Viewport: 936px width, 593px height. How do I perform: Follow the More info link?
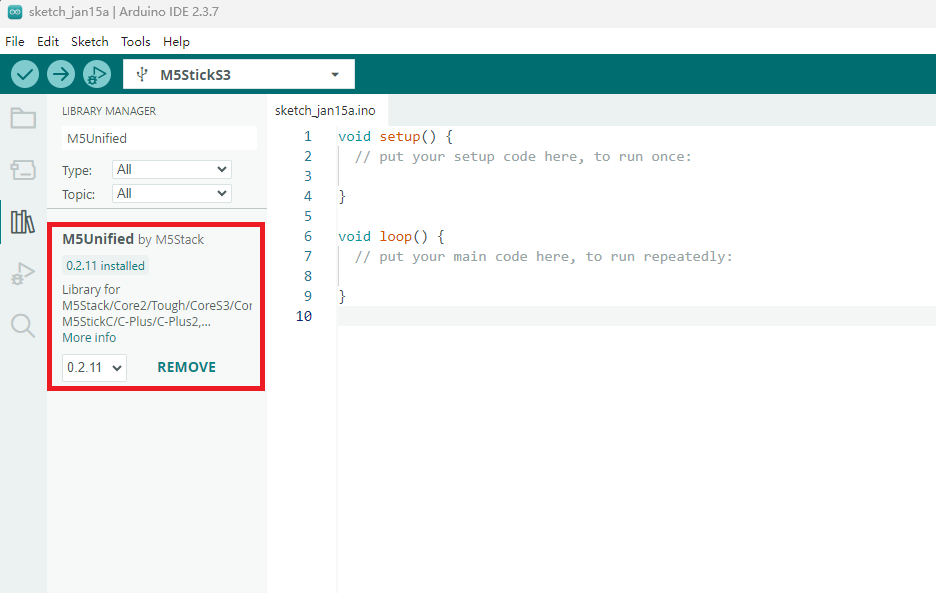pos(89,338)
